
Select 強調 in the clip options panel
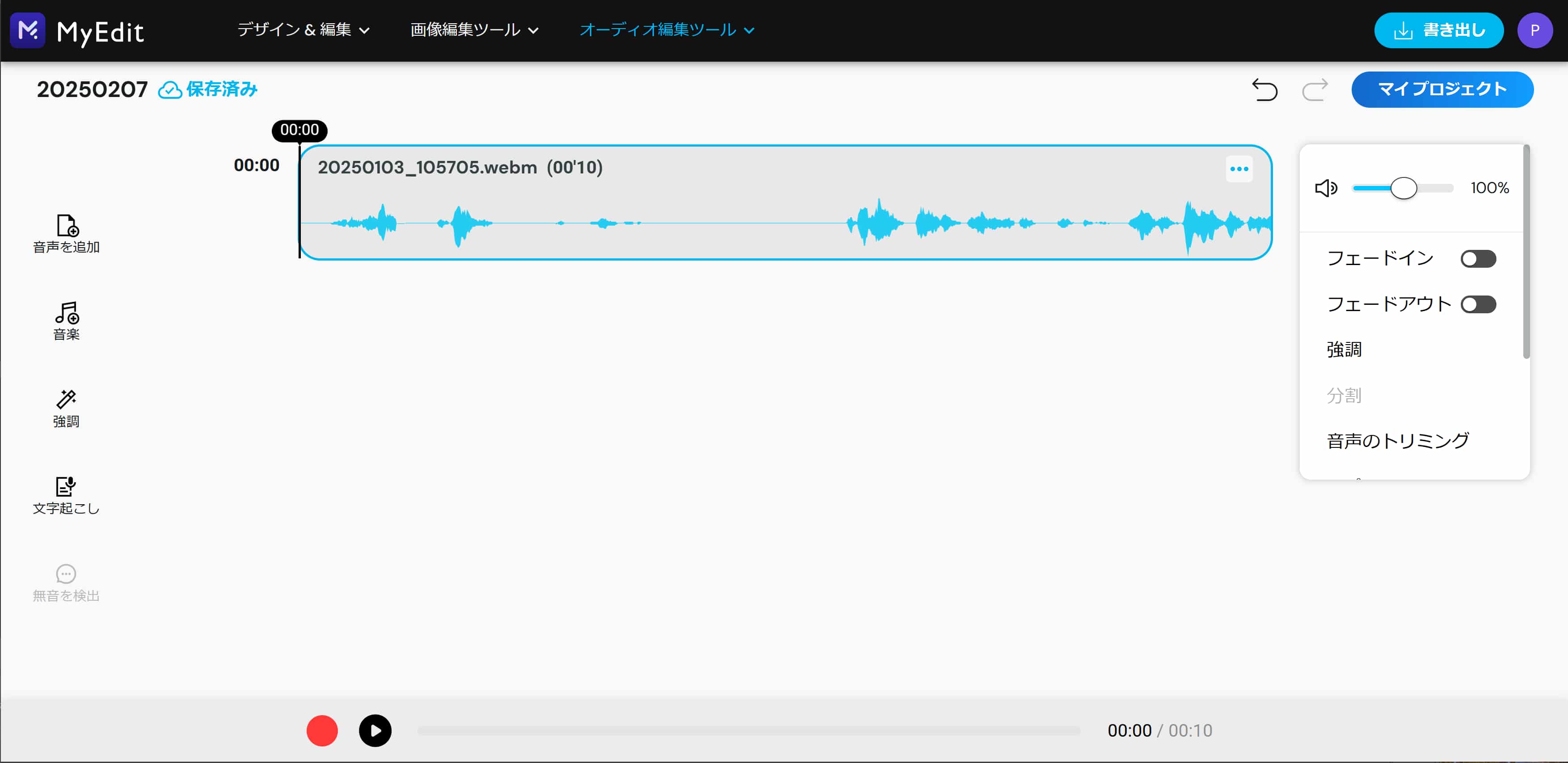[1344, 350]
